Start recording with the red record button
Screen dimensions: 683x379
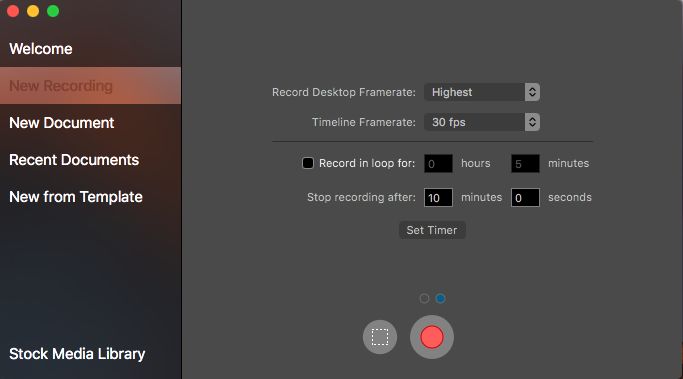(x=432, y=337)
